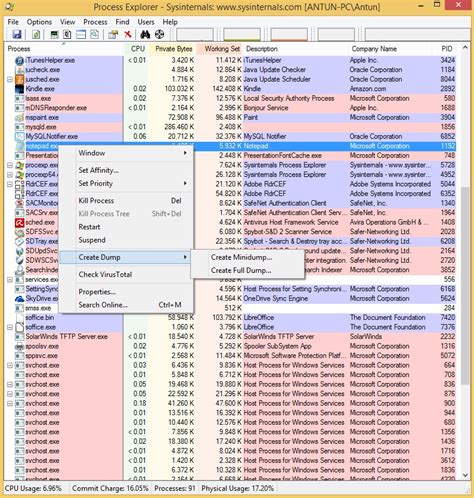The width and height of the screenshot is (474, 498).
Task: Sort by the CPU column header
Action: click(137, 49)
